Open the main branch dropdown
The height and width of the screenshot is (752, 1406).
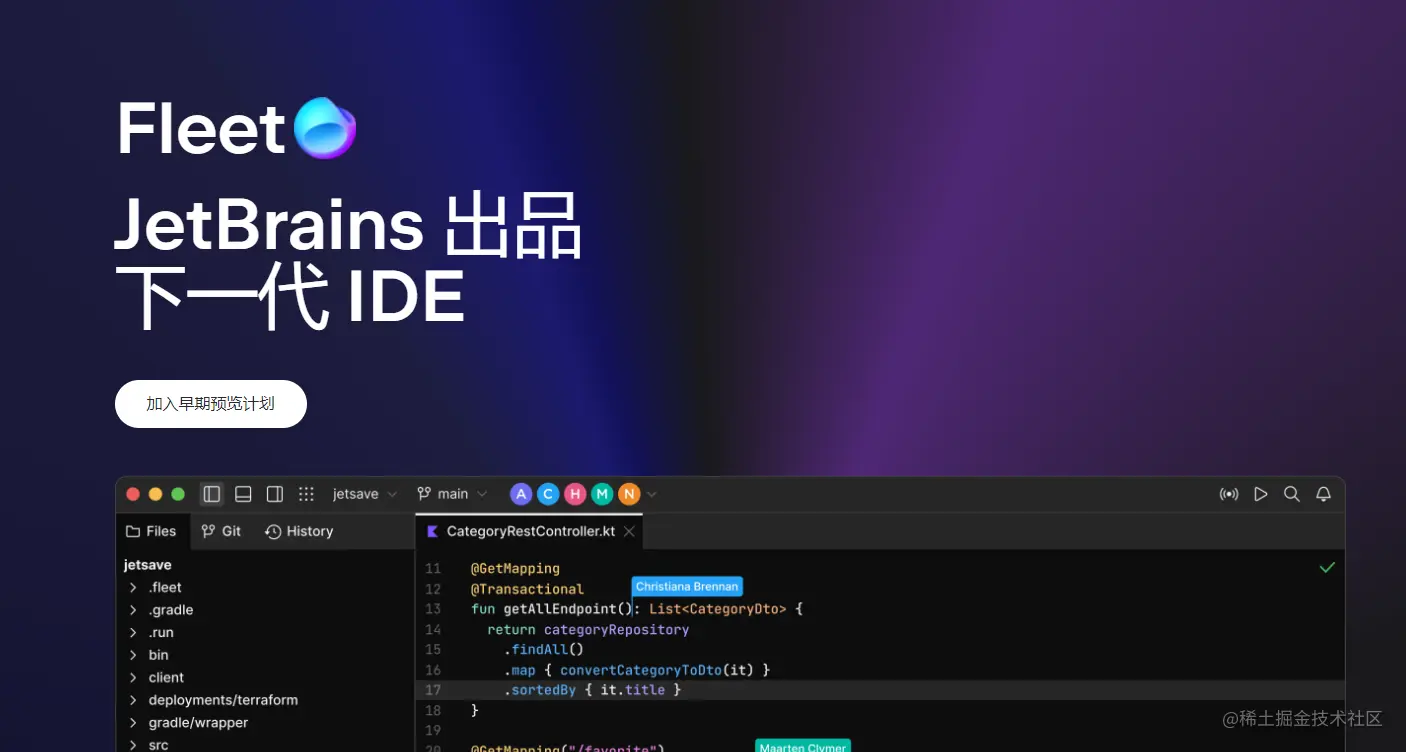452,494
